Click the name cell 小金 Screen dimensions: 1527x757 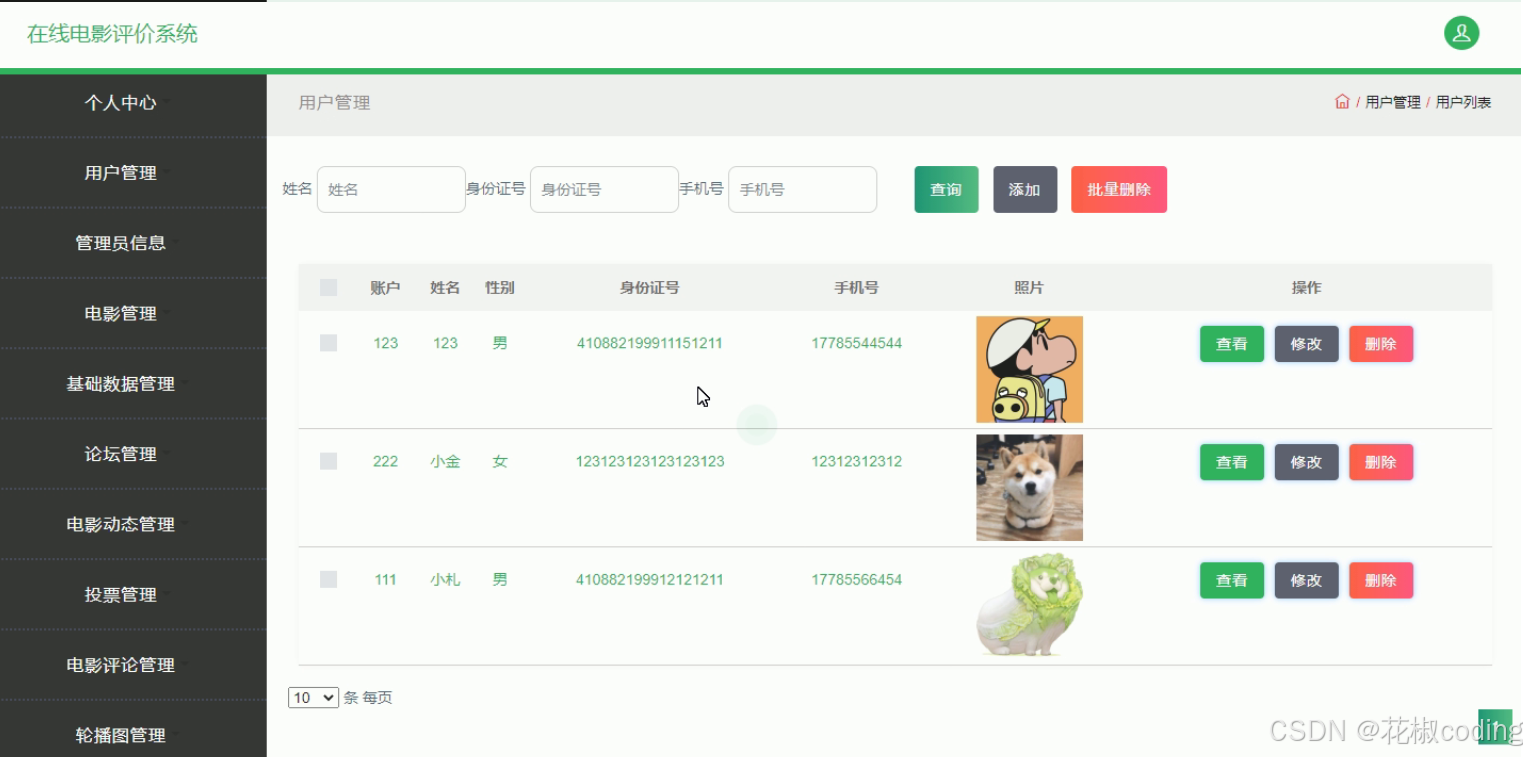click(x=445, y=461)
